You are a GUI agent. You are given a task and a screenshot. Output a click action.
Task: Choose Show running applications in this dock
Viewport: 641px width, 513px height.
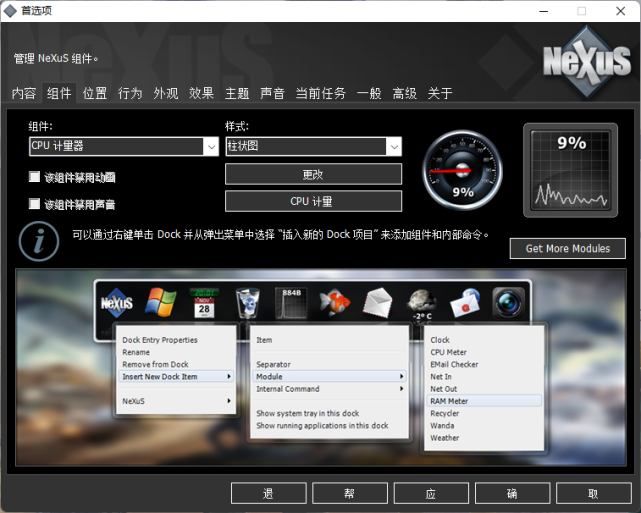329,426
